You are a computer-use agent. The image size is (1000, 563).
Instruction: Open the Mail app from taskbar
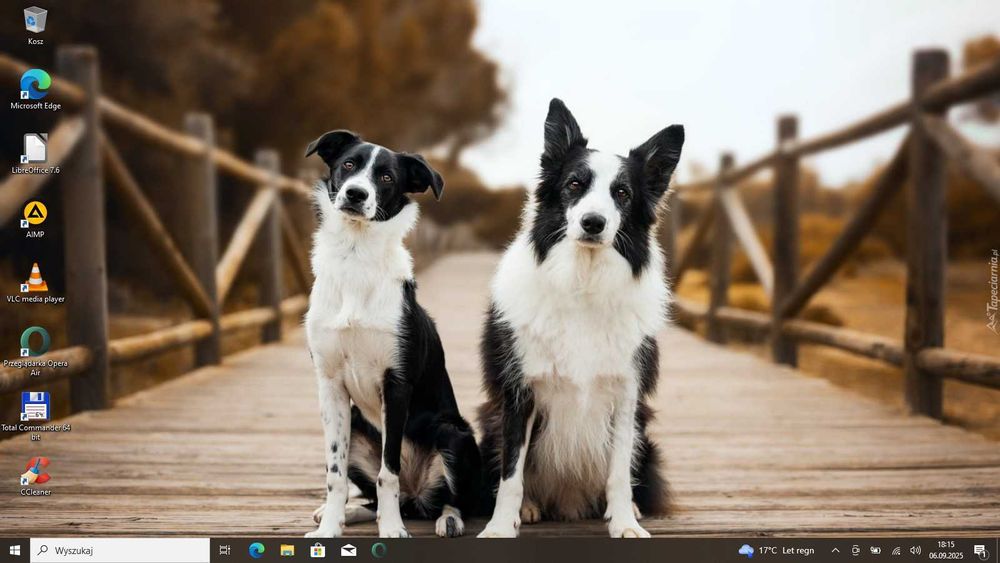coord(348,550)
